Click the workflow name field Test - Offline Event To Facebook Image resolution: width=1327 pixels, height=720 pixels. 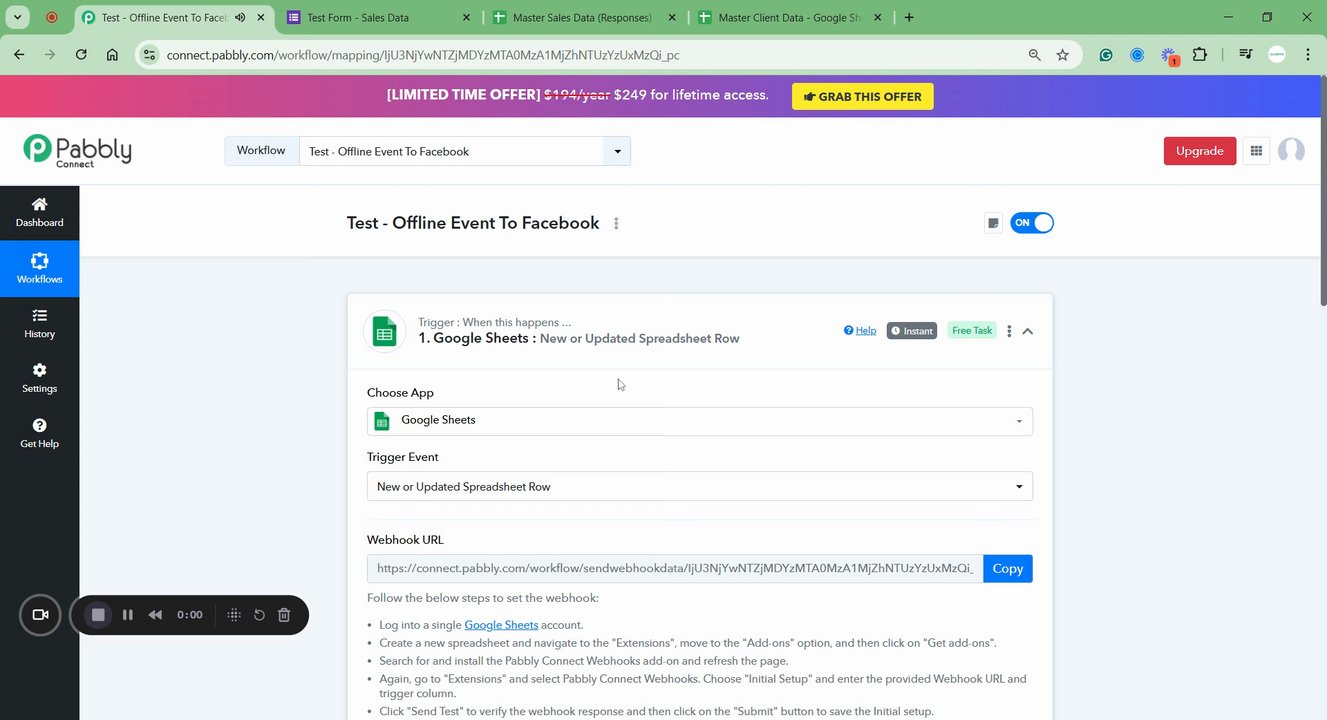(x=452, y=151)
